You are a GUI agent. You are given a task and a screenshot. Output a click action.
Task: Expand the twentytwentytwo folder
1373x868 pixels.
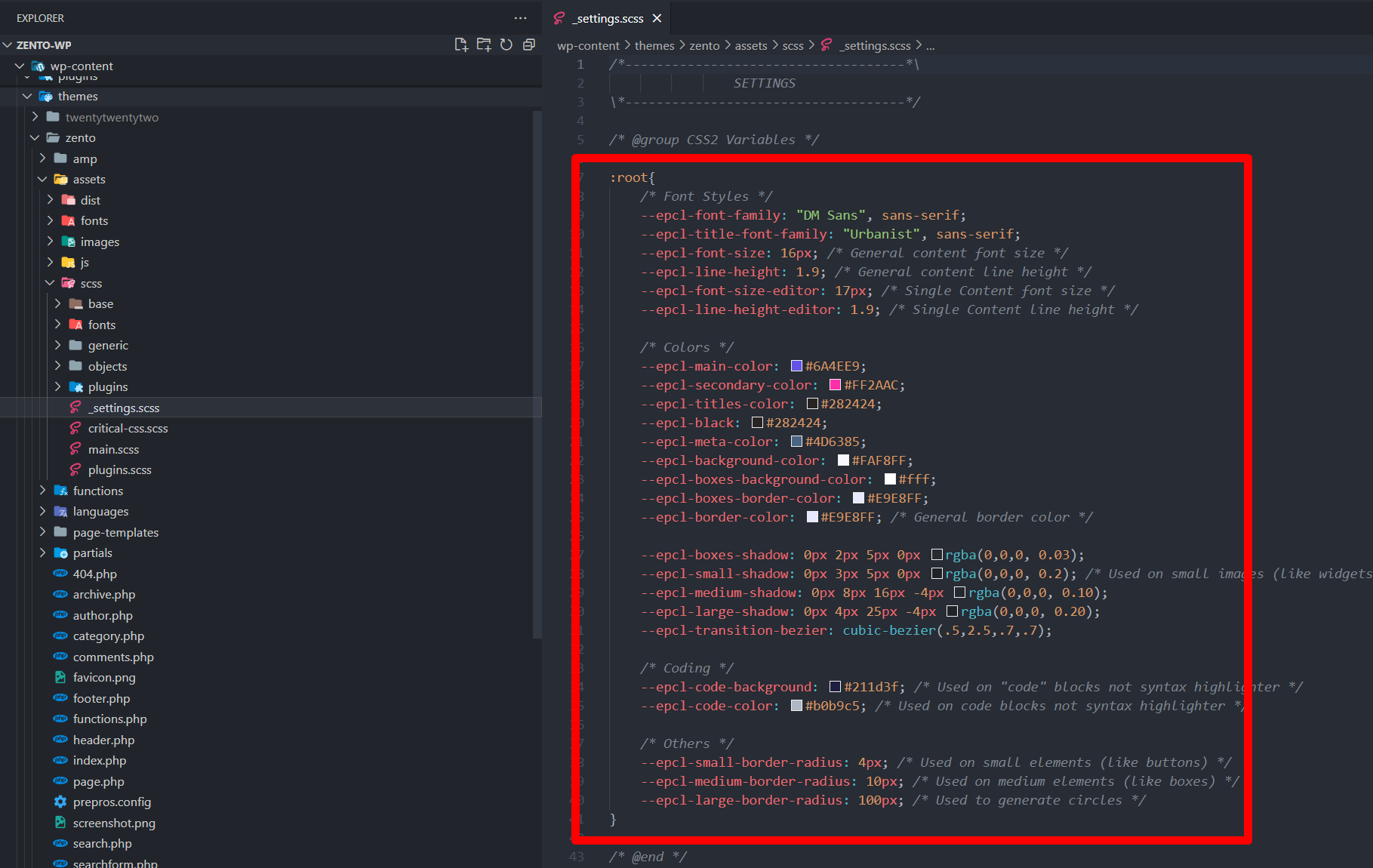coord(35,117)
